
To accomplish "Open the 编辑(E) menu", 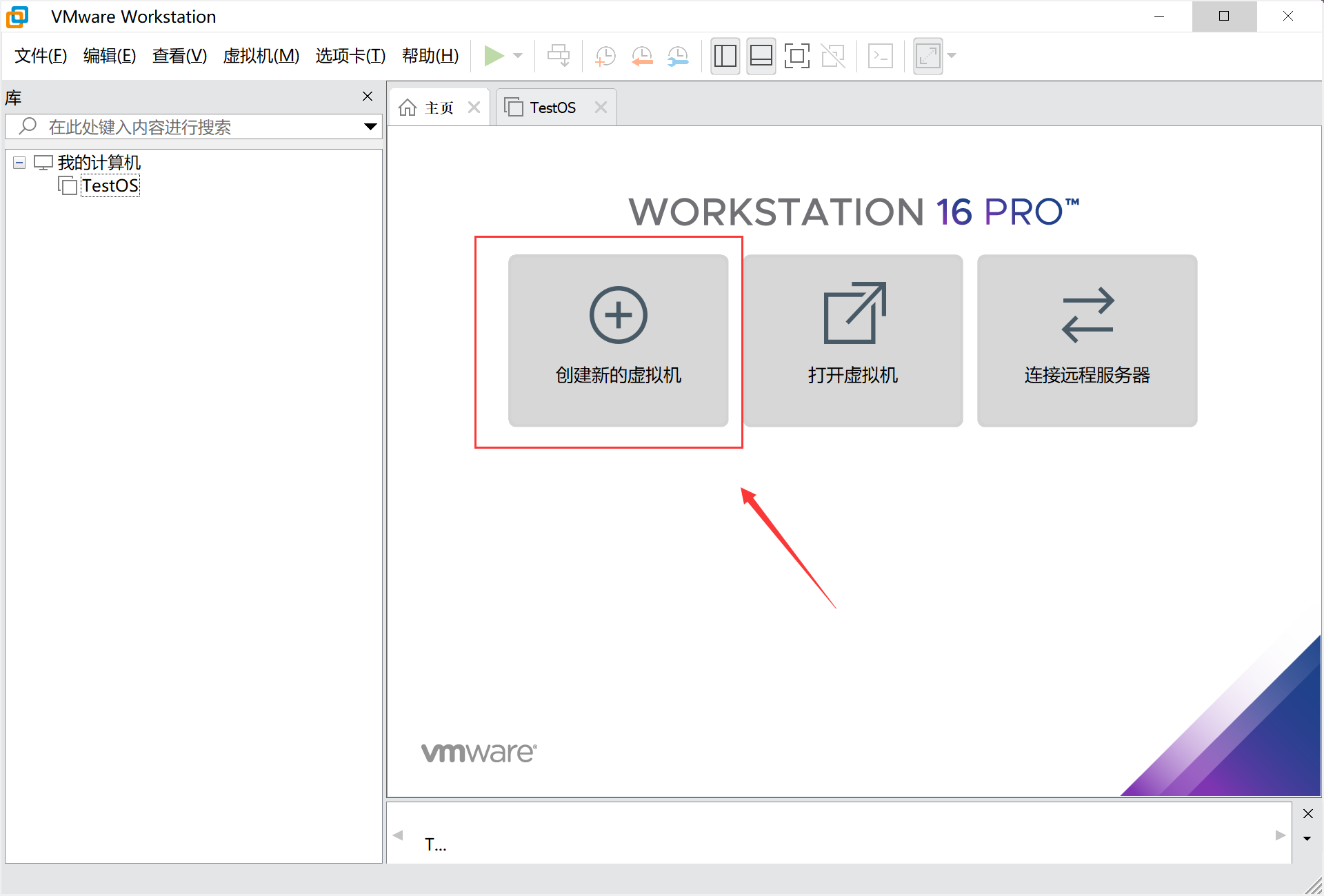I will click(x=110, y=56).
